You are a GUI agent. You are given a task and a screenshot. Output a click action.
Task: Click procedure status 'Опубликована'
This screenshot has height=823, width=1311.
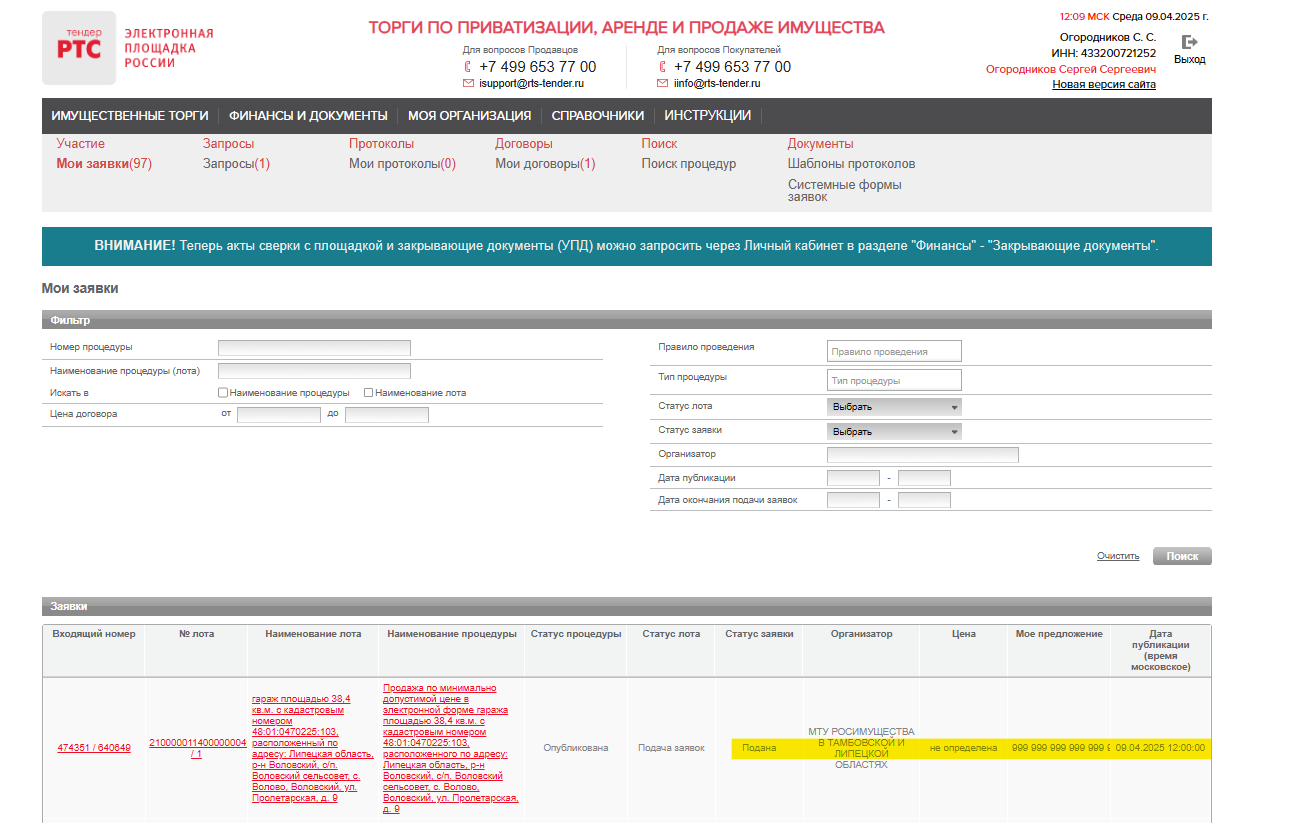click(576, 748)
